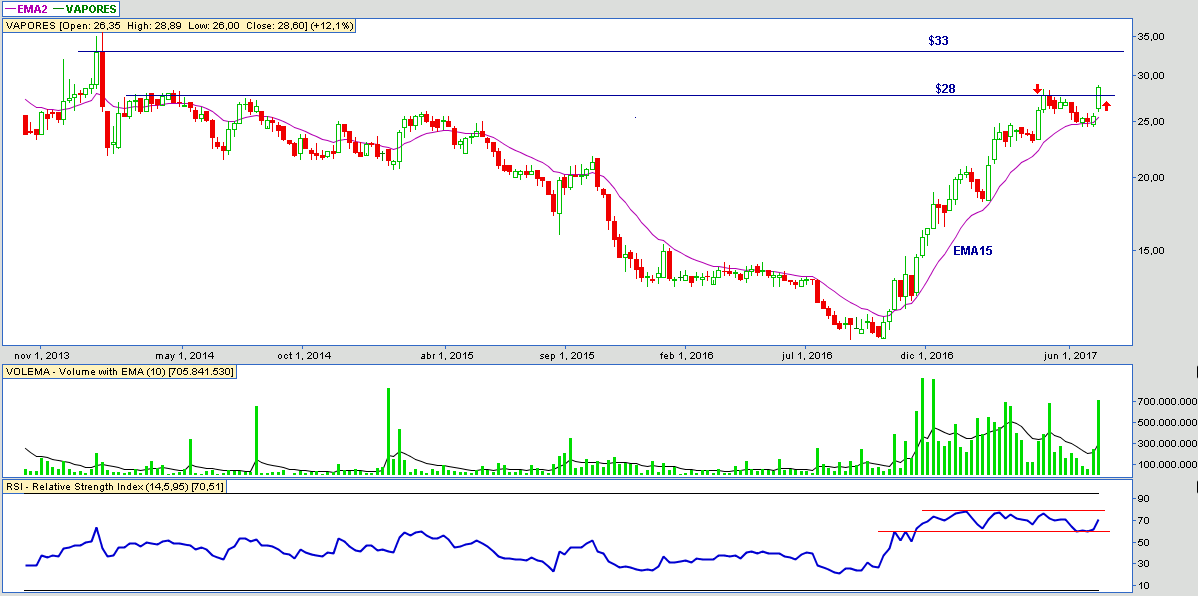Viewport: 1198px width, 596px height.
Task: Select the most recent green candlestick
Action: [x=1098, y=98]
